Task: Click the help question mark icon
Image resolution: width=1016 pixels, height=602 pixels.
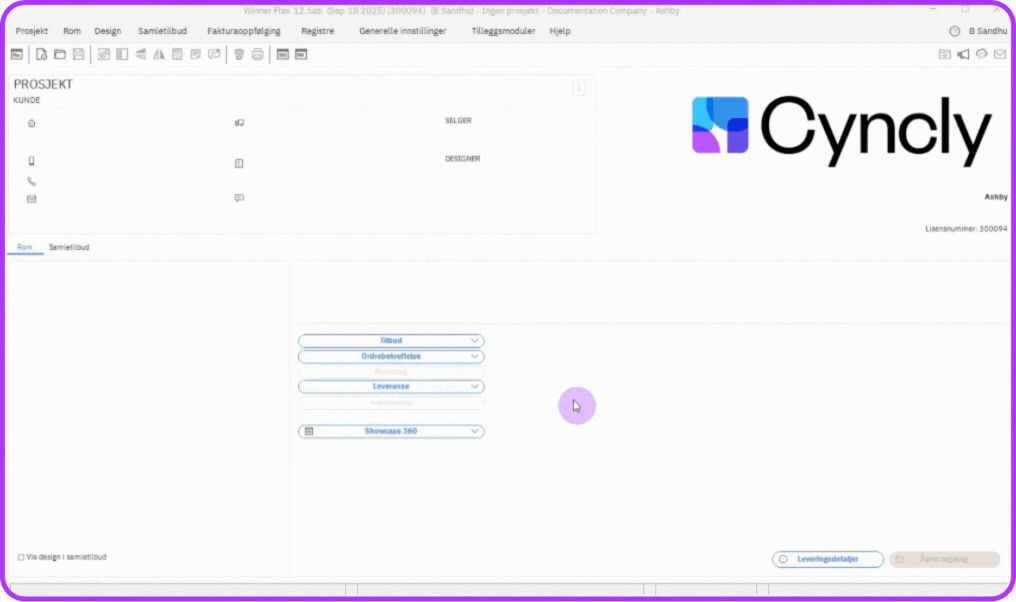Action: pyautogui.click(x=954, y=31)
